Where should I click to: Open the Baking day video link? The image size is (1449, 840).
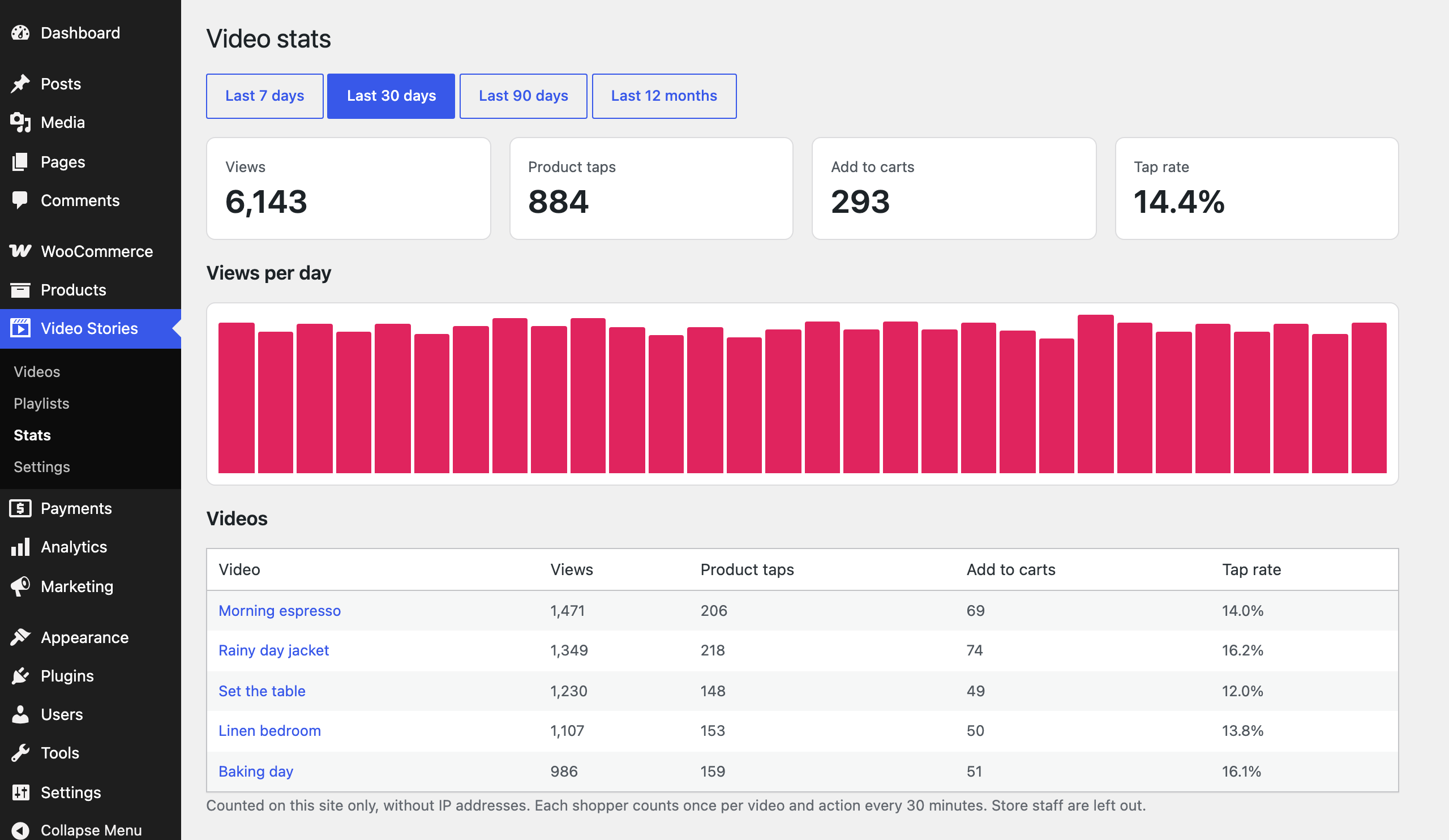coord(256,771)
